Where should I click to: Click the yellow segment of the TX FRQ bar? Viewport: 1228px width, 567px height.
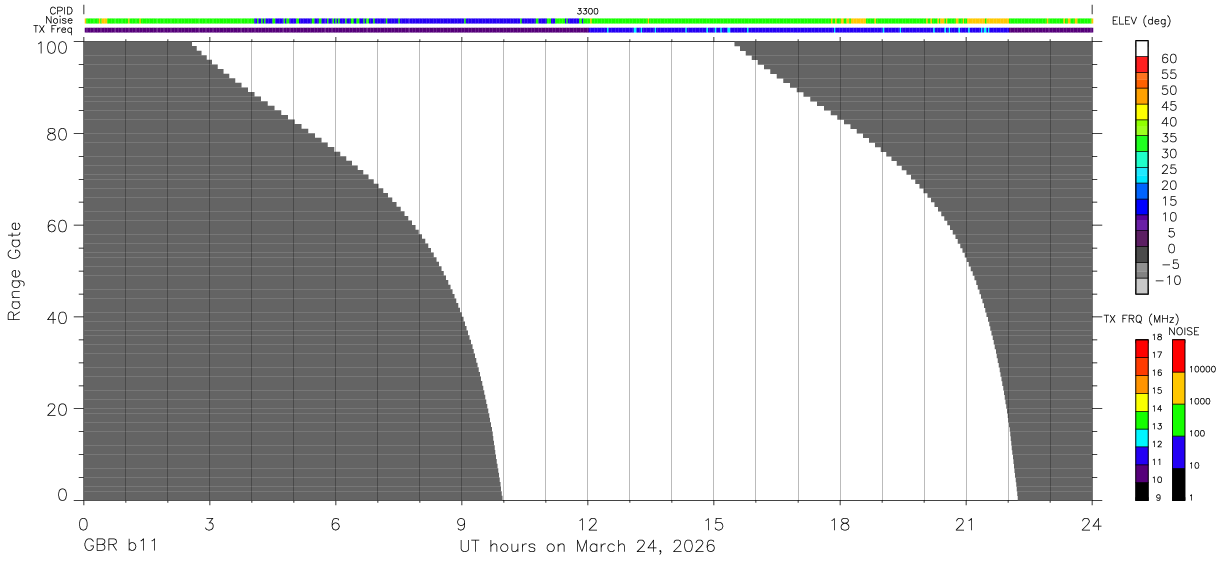click(x=1141, y=402)
